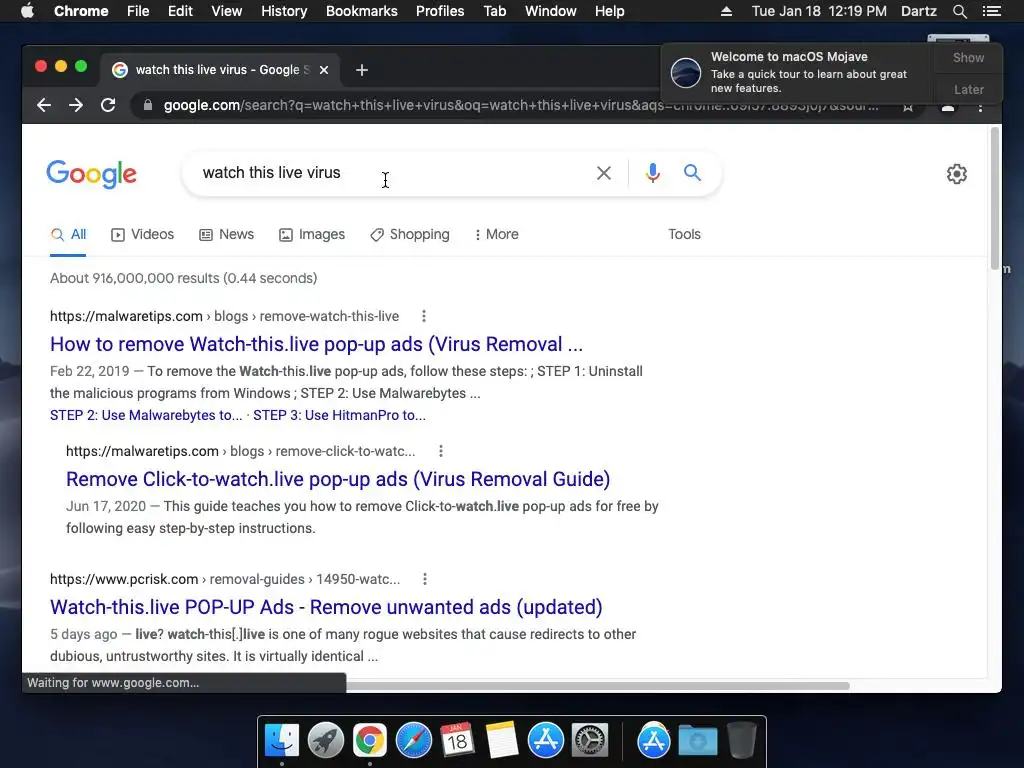Open the History menu
Viewport: 1024px width, 768px height.
[x=284, y=11]
